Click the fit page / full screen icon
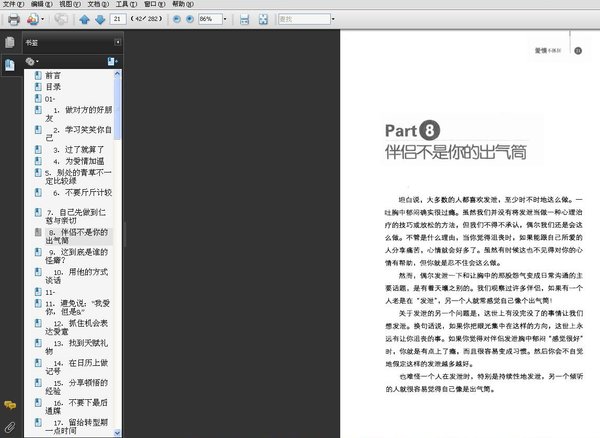The image size is (600, 438). click(263, 19)
